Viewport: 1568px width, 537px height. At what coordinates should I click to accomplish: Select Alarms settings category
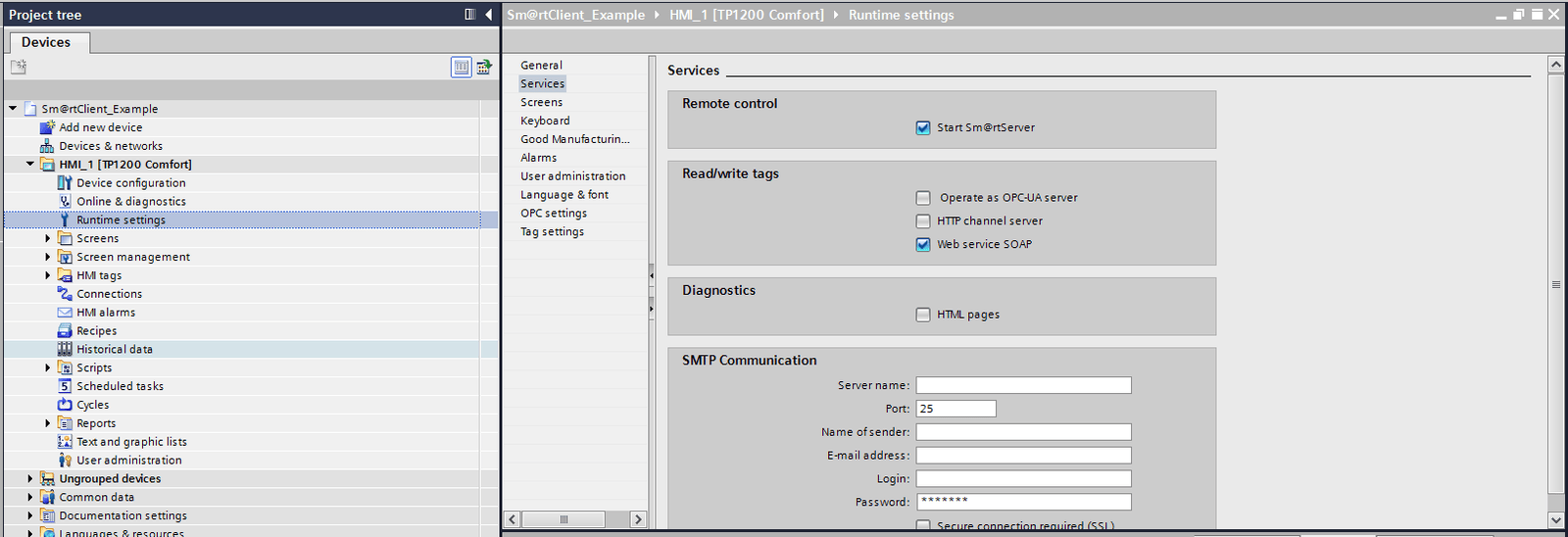tap(538, 159)
